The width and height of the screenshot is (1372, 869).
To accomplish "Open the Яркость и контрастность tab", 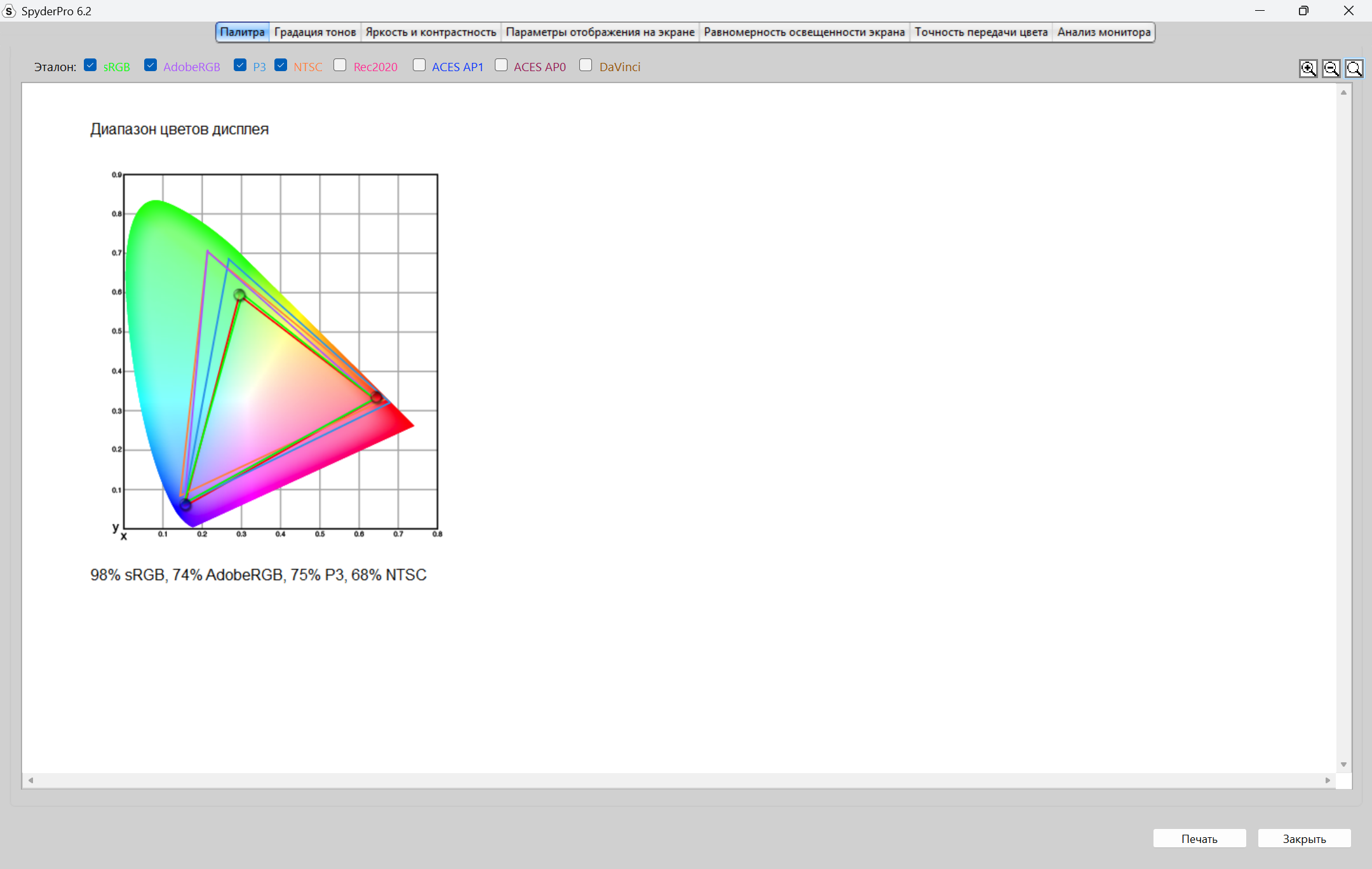I will (431, 32).
